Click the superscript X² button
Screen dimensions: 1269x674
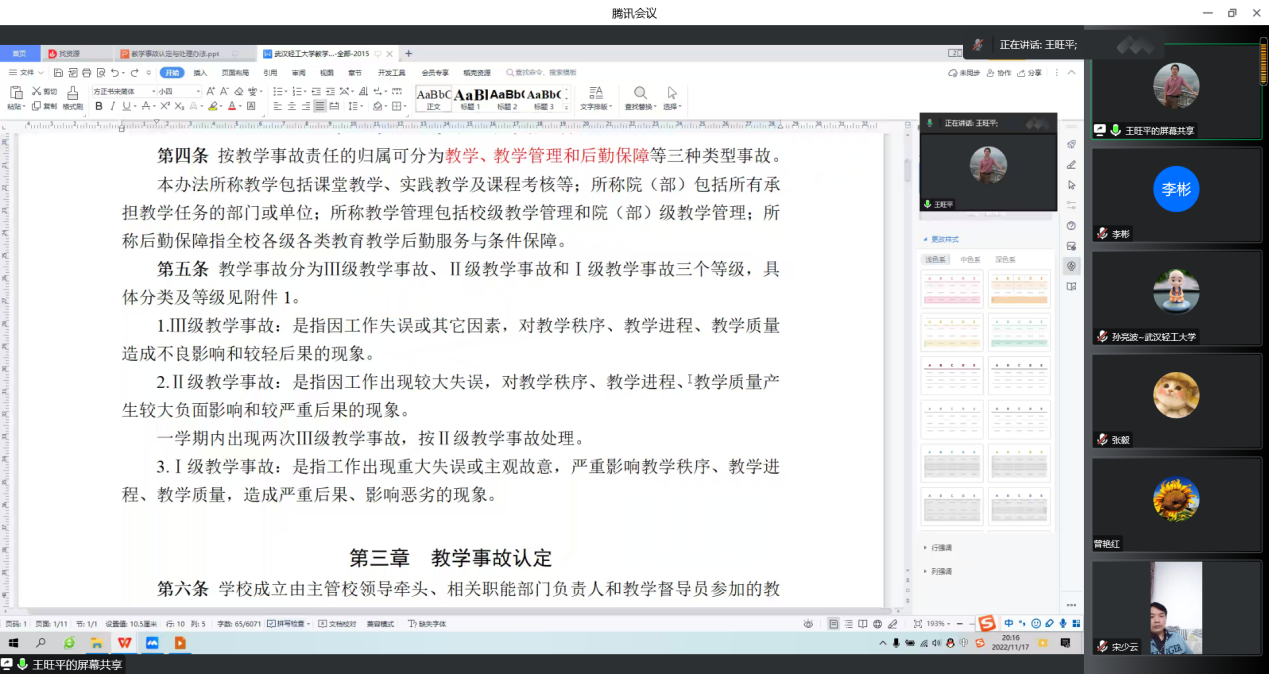click(x=163, y=106)
